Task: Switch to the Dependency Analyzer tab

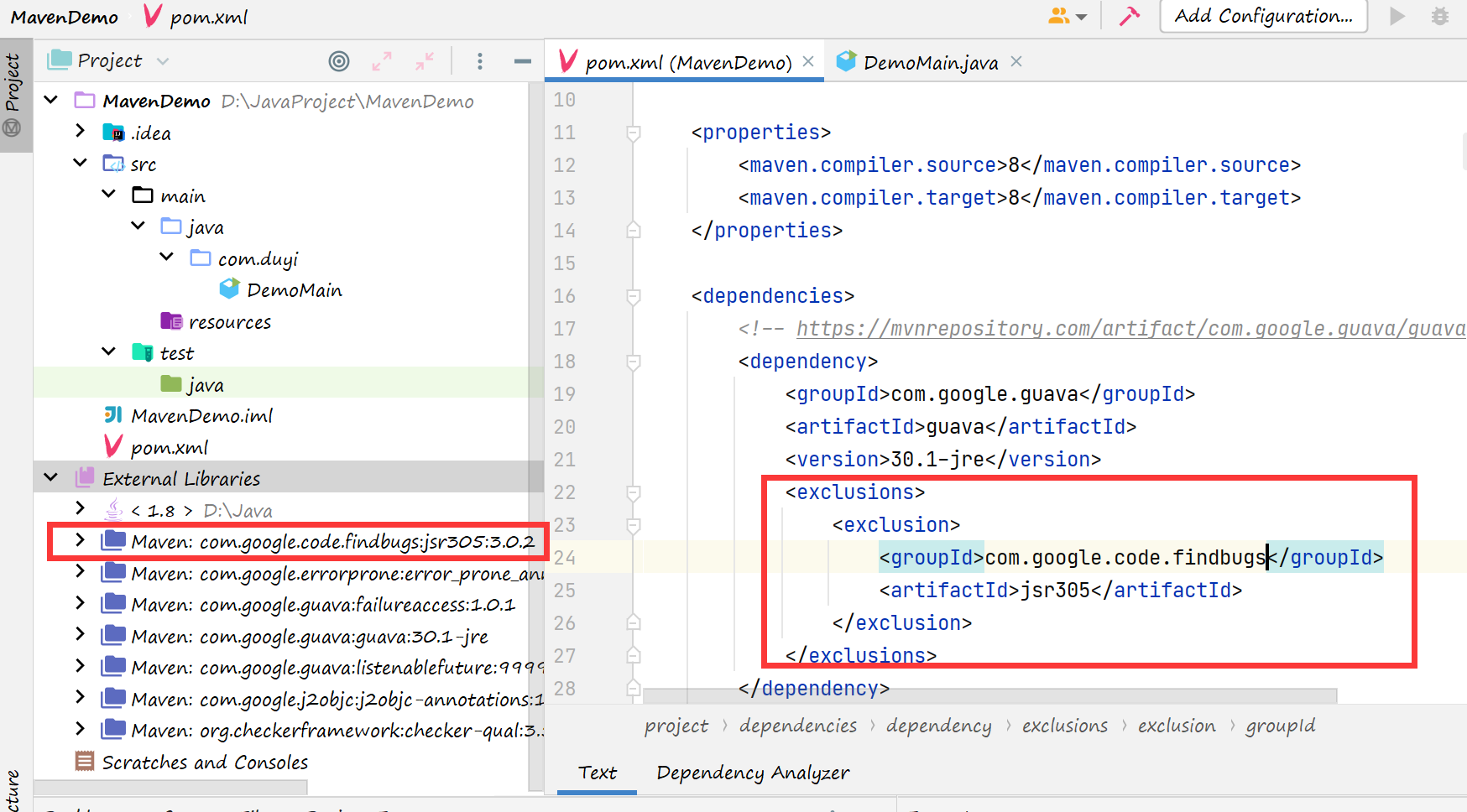Action: [753, 773]
